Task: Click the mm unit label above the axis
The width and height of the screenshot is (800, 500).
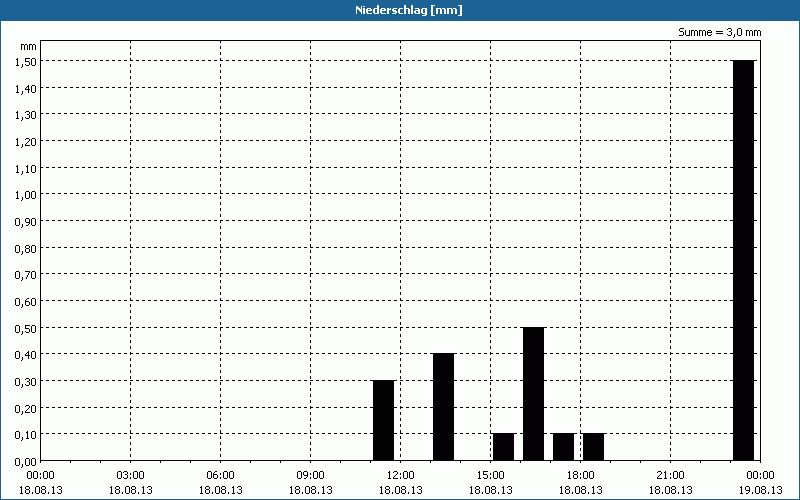Action: [x=28, y=46]
